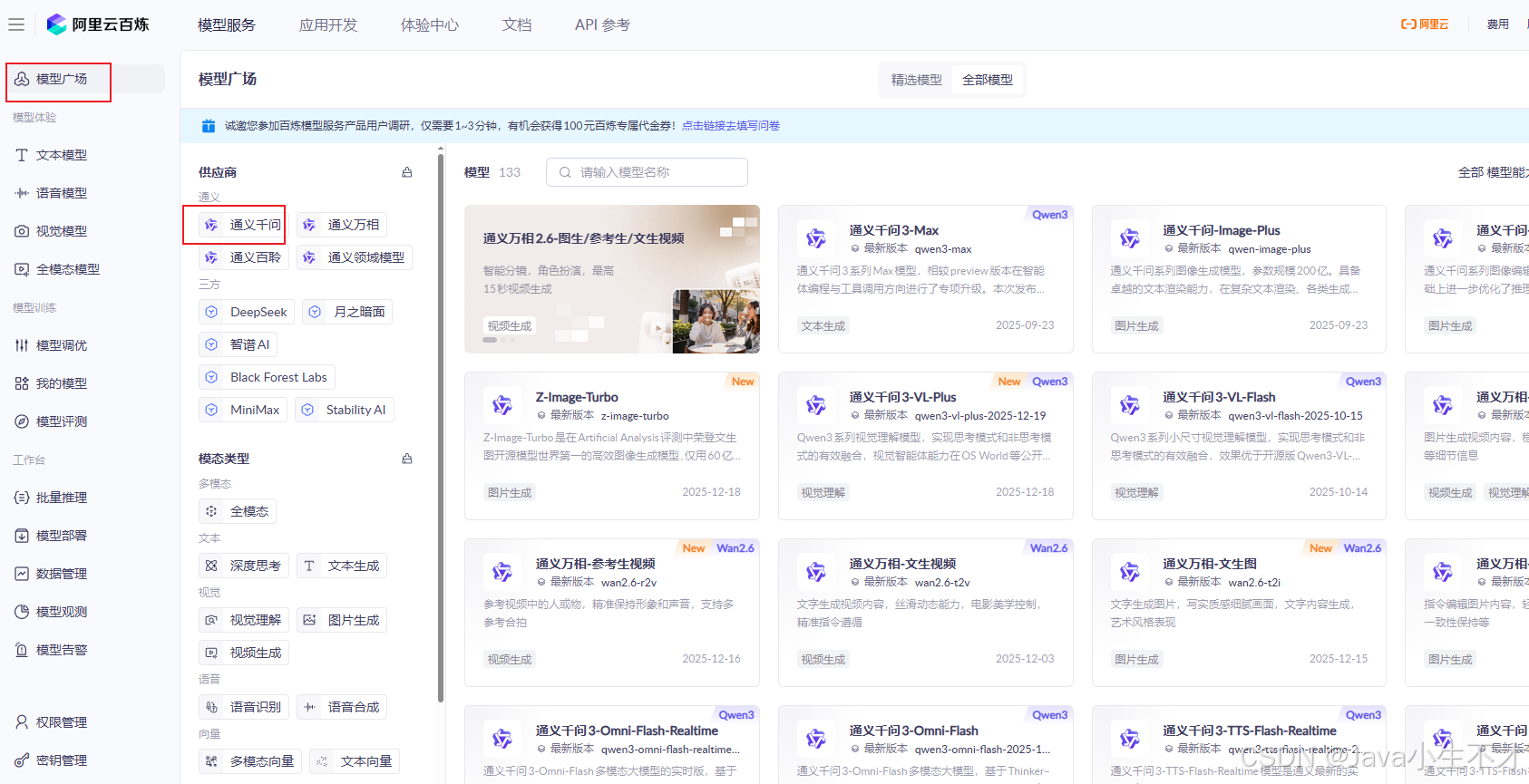Switch to the 全部模型 tab
The width and height of the screenshot is (1529, 784).
988,80
